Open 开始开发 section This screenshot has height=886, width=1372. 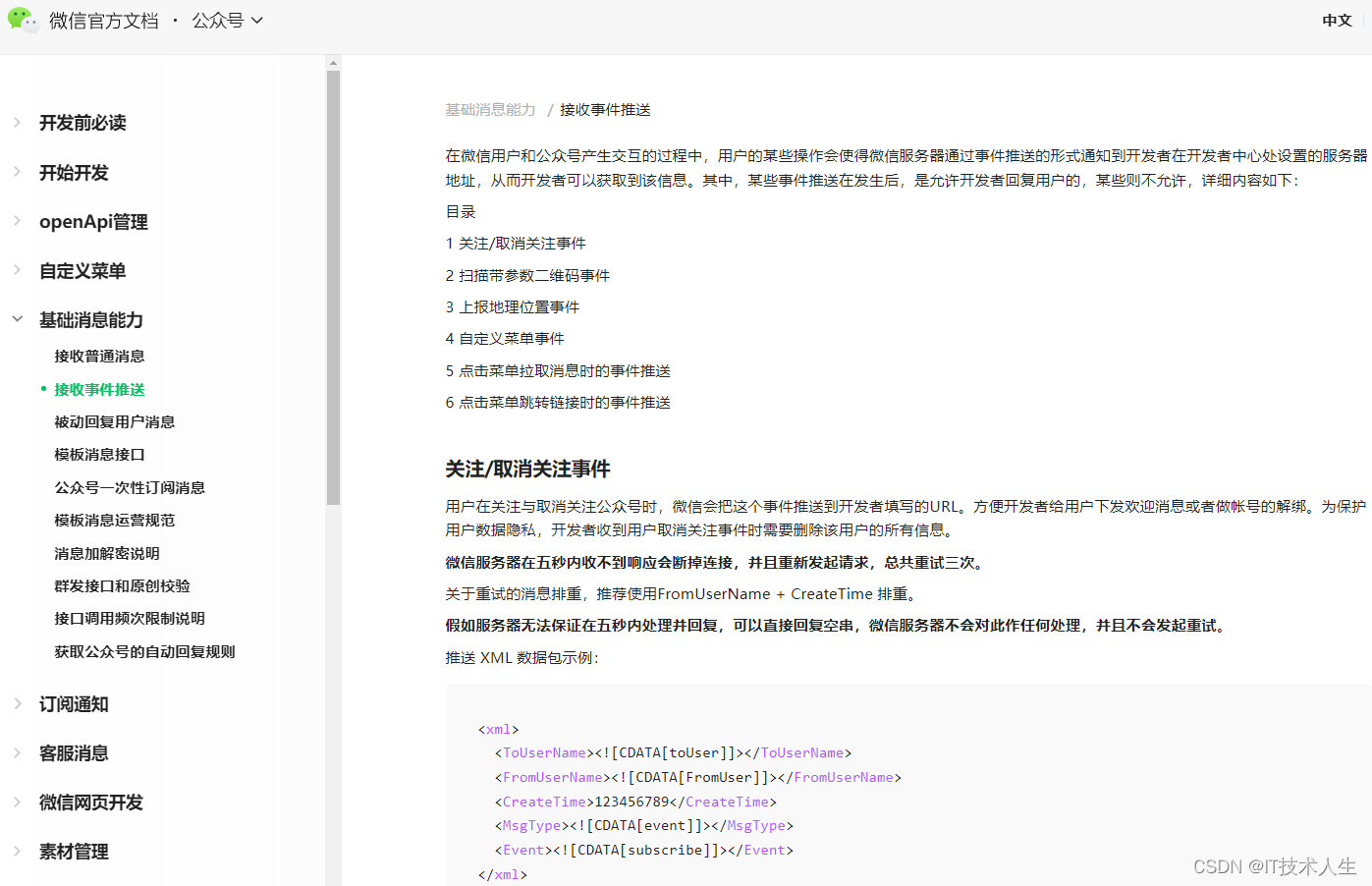tap(74, 173)
